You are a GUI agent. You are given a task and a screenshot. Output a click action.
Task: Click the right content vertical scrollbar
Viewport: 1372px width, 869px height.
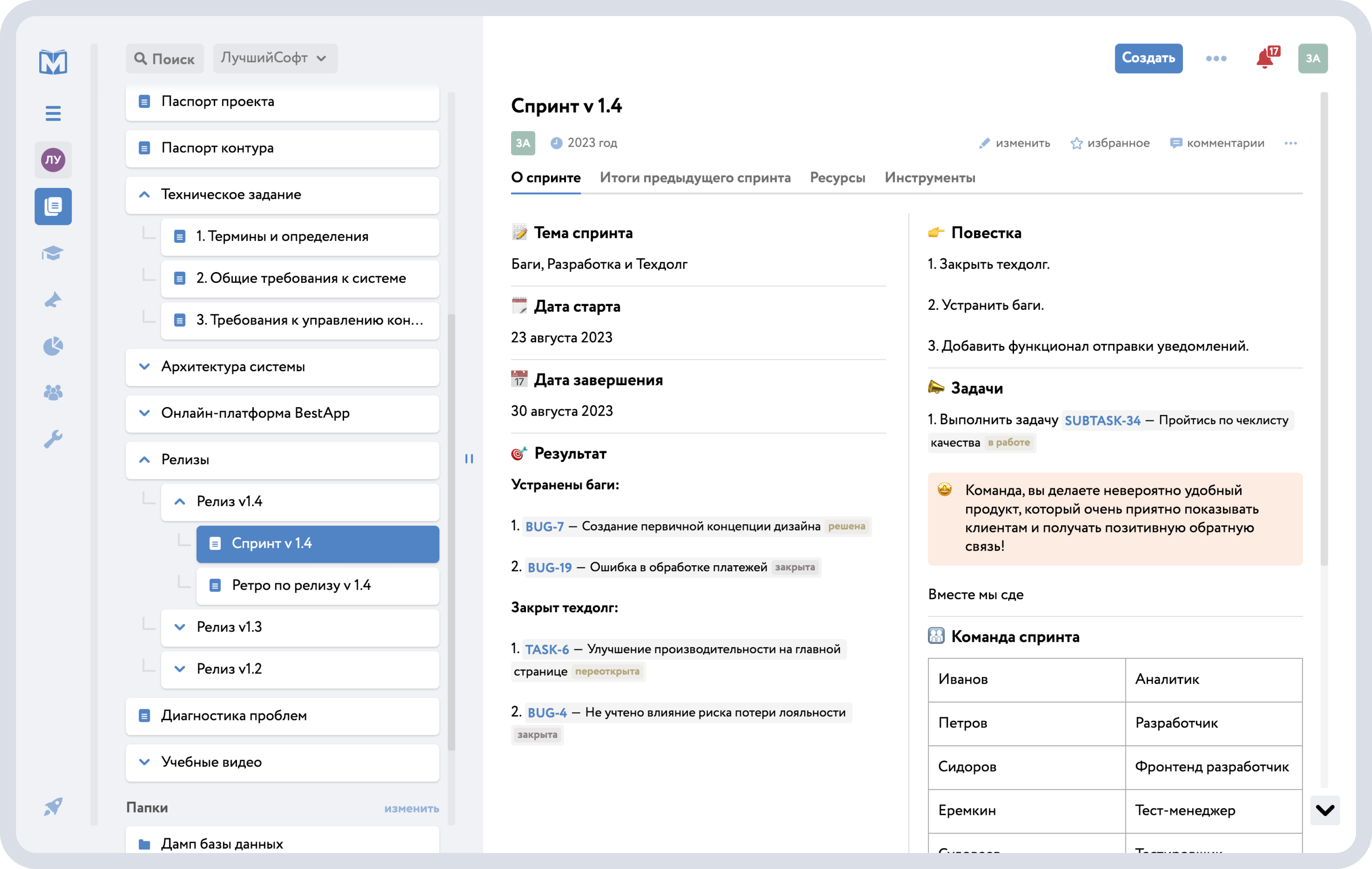[1324, 328]
